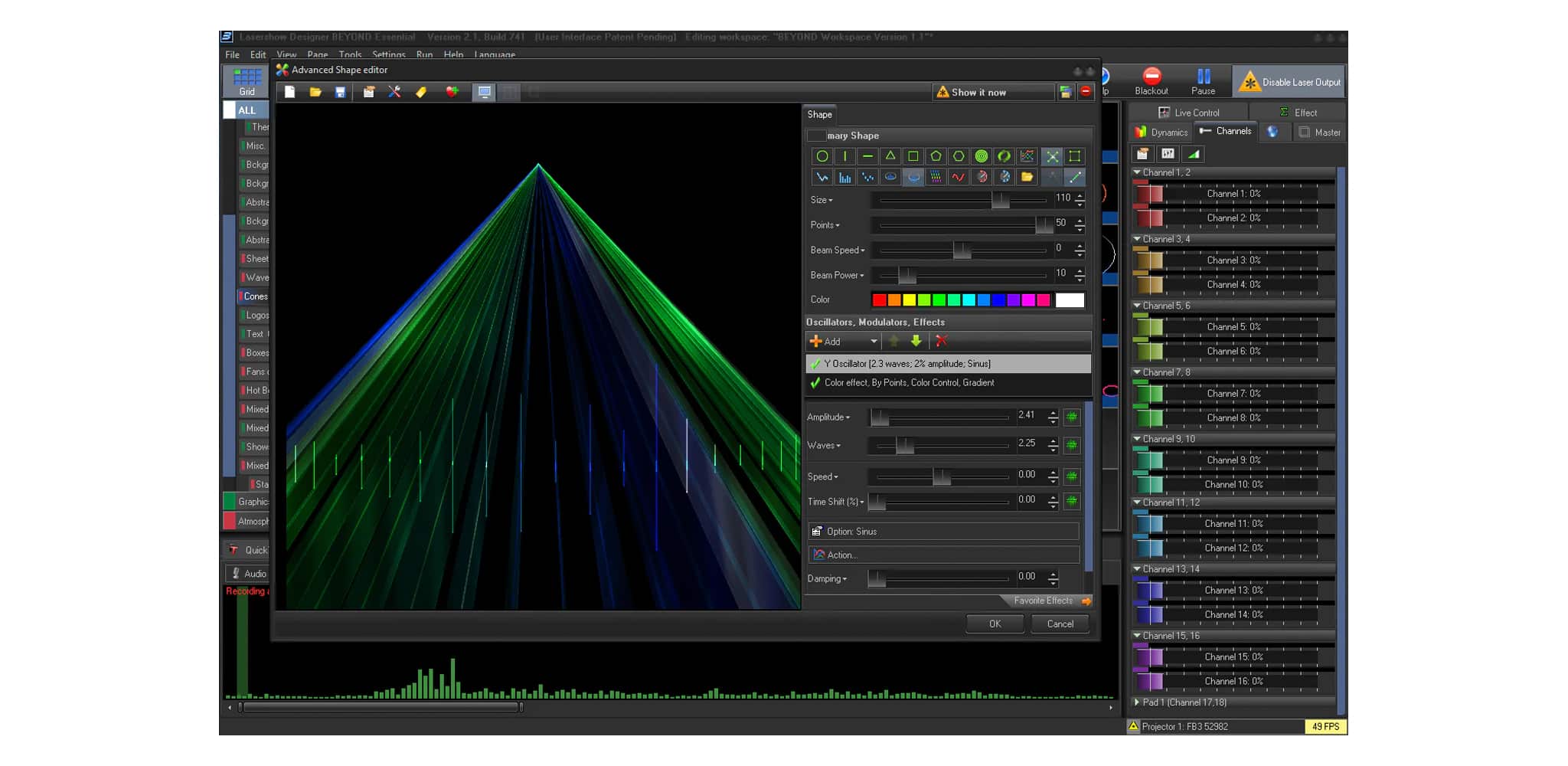Toggle the Y Oscillator effect checkmark

[x=815, y=364]
